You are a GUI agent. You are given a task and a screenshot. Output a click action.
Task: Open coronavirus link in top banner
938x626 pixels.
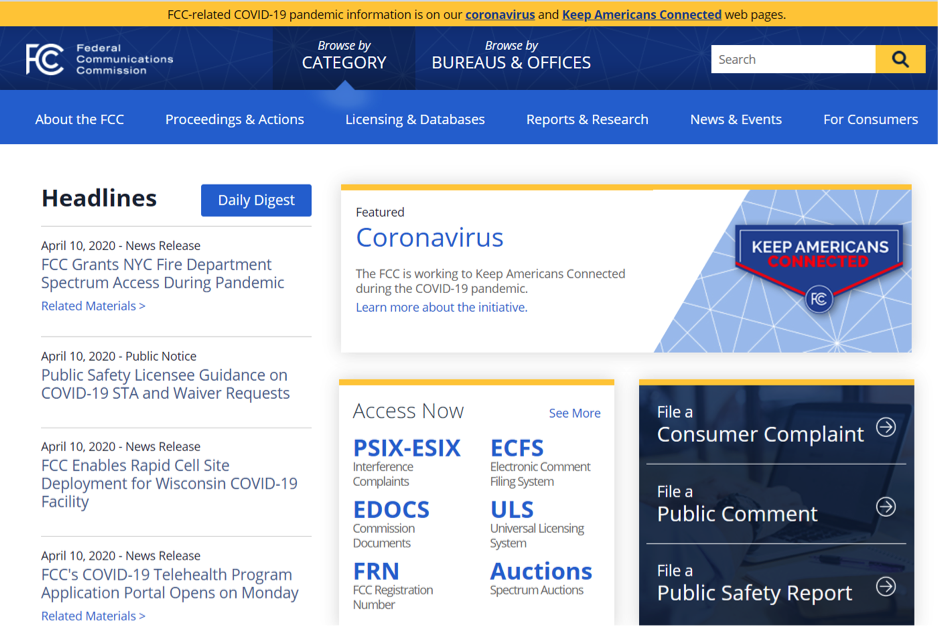tap(500, 14)
